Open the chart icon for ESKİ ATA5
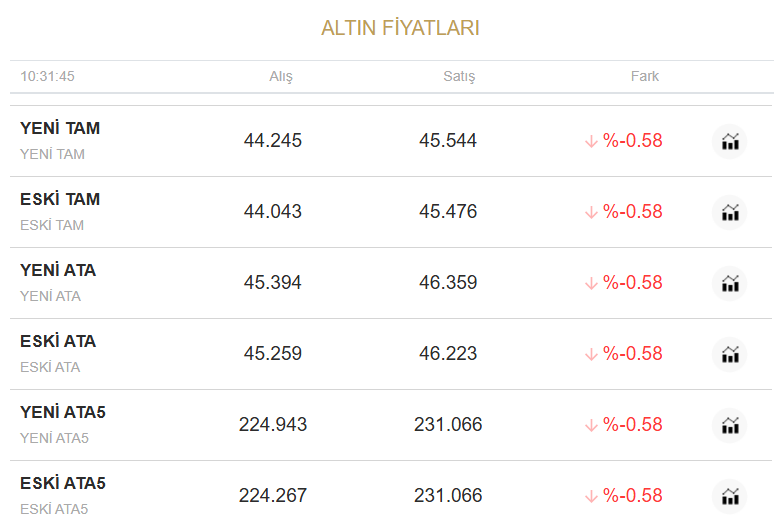This screenshot has height=528, width=774. (730, 497)
